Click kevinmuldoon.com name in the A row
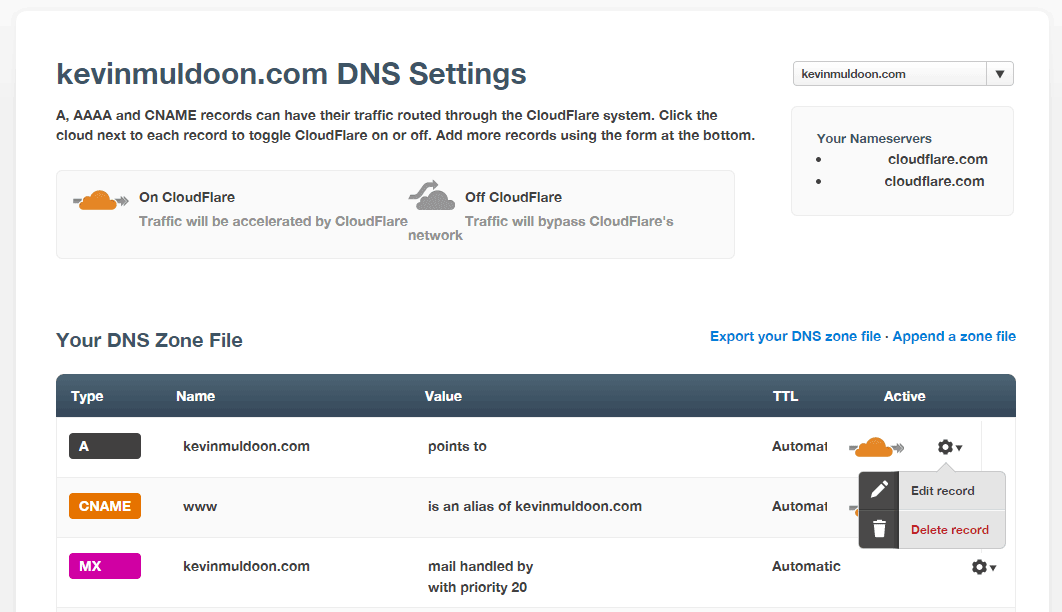Image resolution: width=1062 pixels, height=612 pixels. [x=247, y=446]
